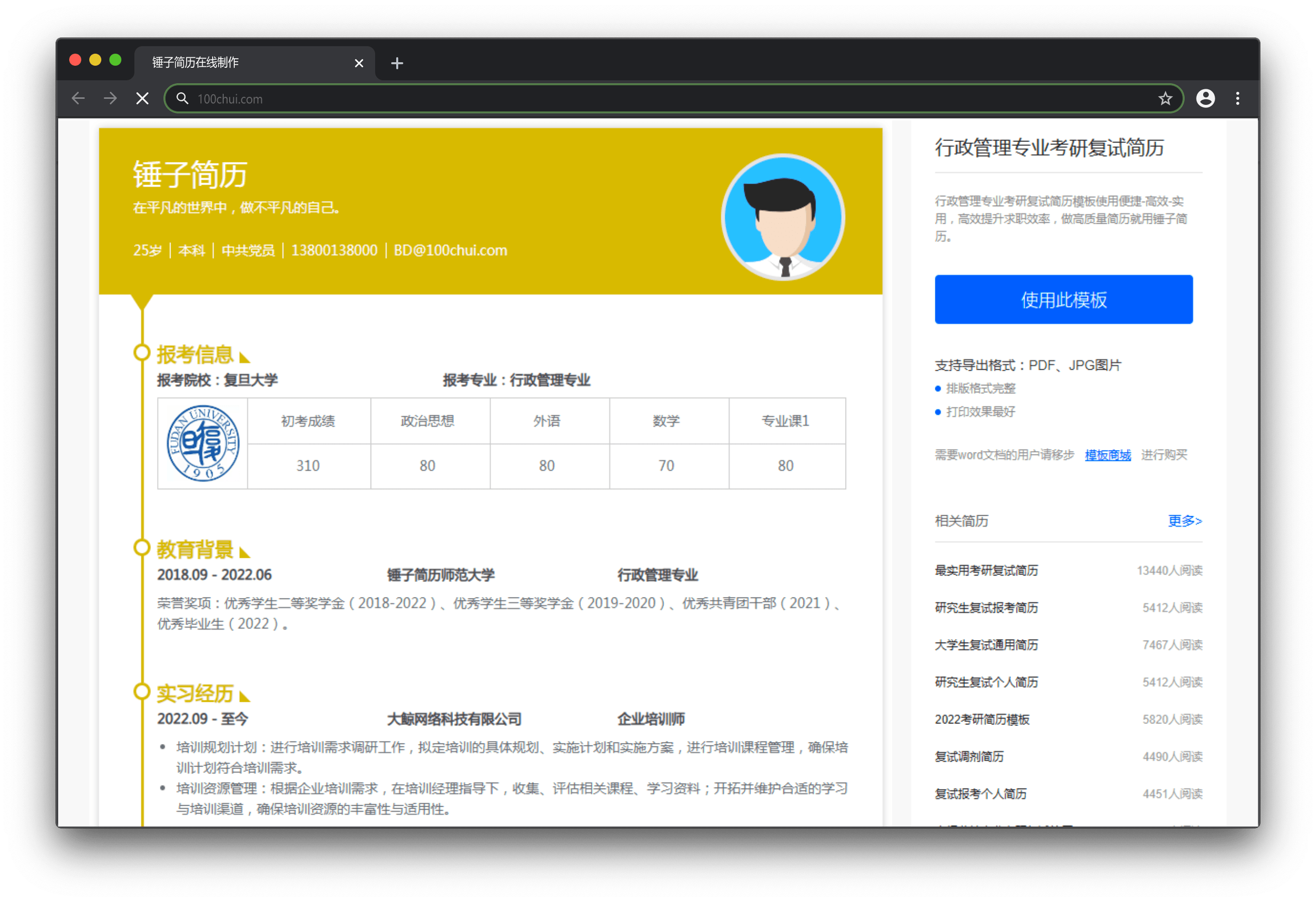Bookmark page with star icon
Screen dimensions: 1316x902
point(1165,99)
